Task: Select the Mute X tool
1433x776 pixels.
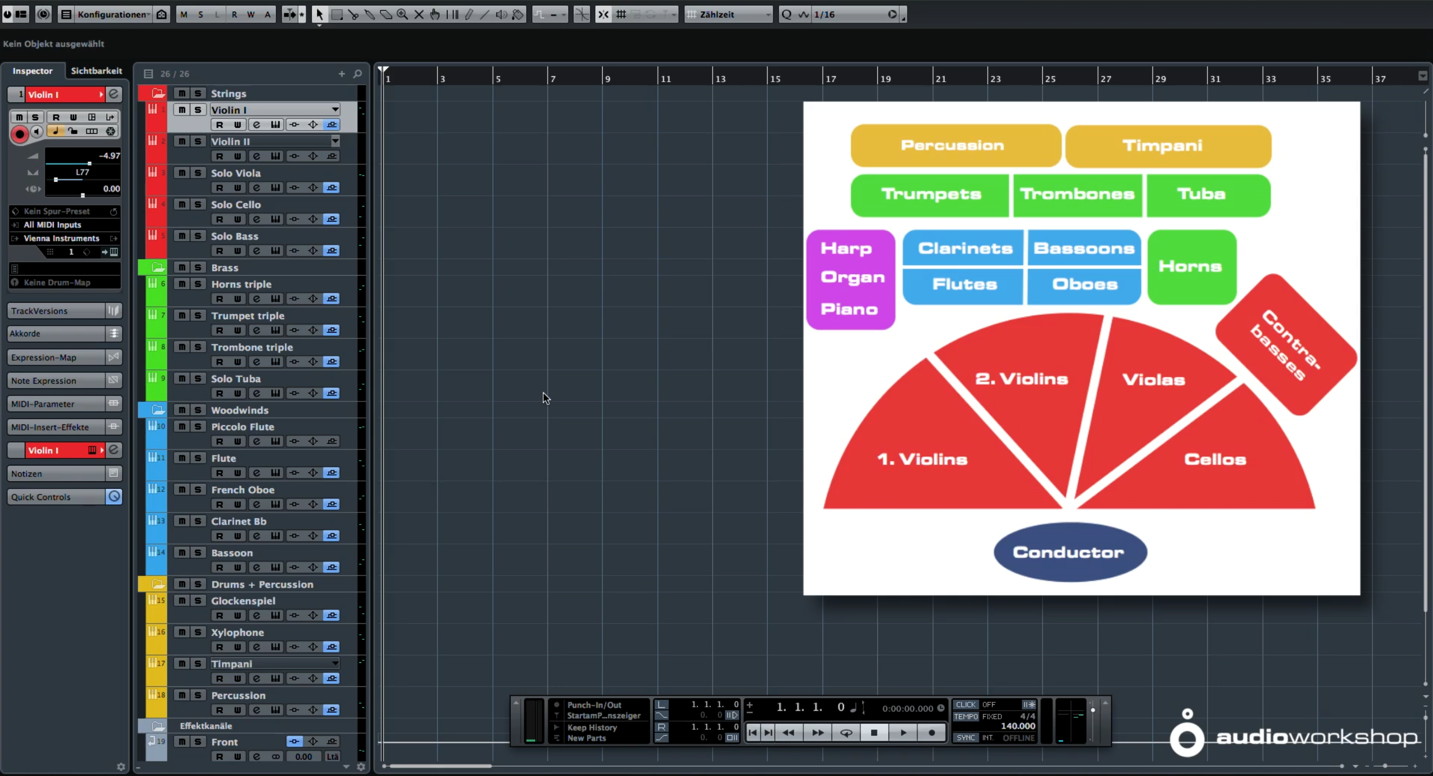Action: pyautogui.click(x=418, y=14)
